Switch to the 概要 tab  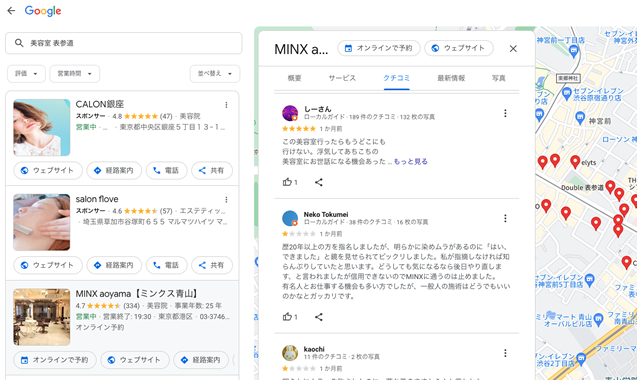[295, 78]
